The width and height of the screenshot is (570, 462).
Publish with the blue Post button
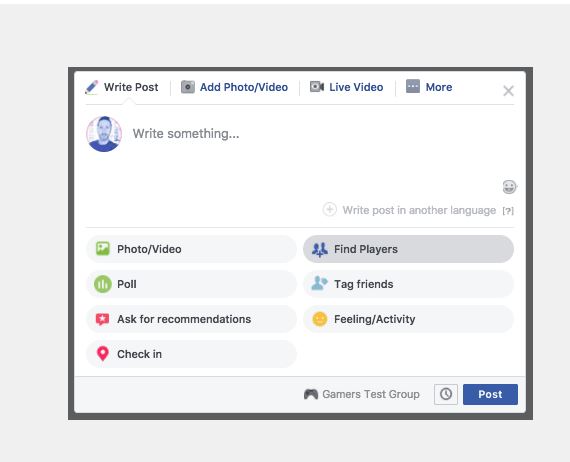(490, 394)
